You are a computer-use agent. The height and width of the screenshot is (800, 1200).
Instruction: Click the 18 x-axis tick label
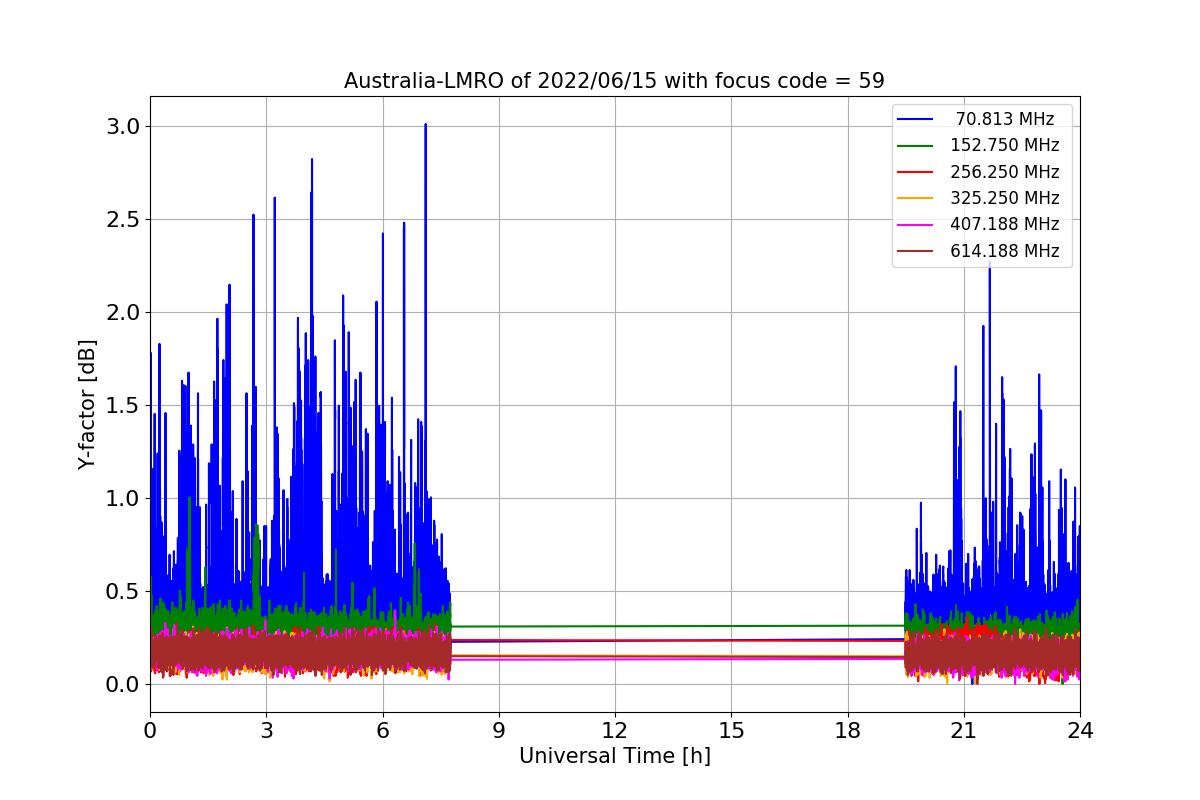pyautogui.click(x=847, y=731)
